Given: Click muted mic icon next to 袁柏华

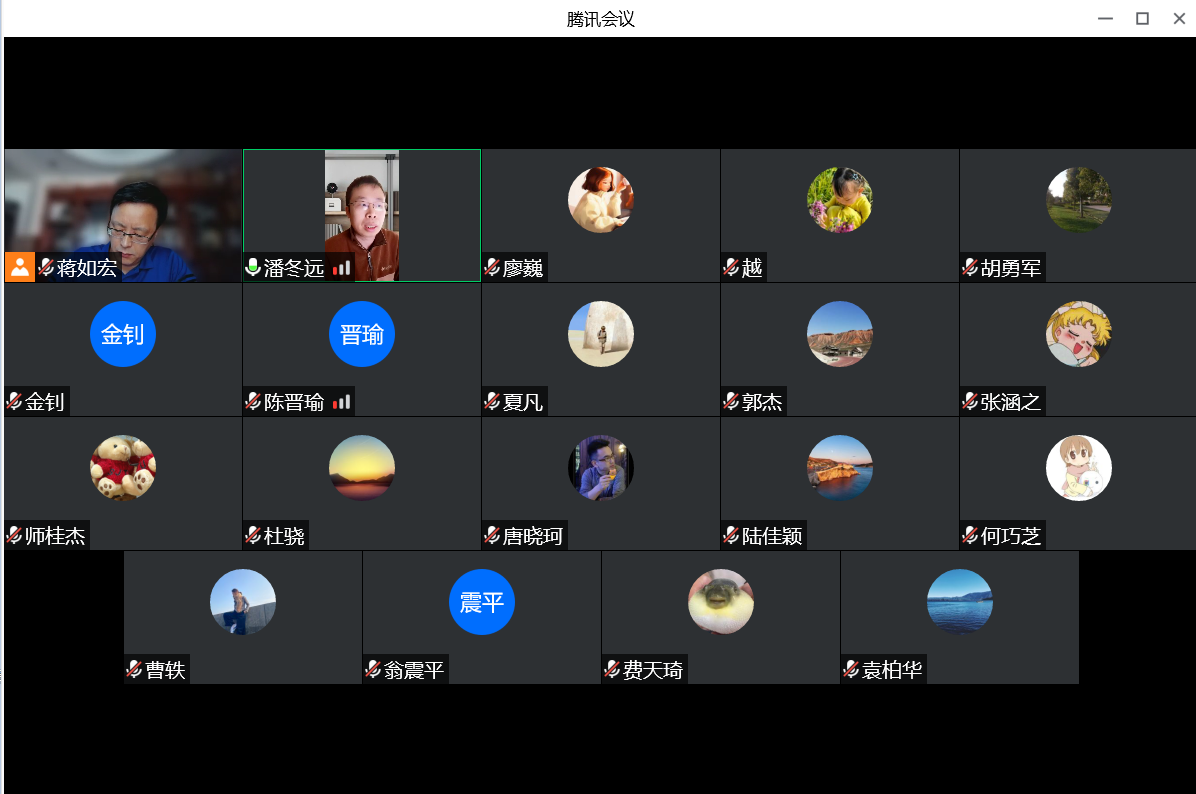Looking at the screenshot, I should [850, 670].
